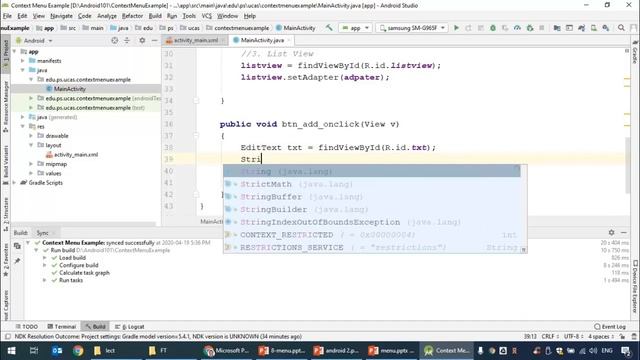The image size is (640, 360).
Task: Hide the Build panel with minus icon
Action: (624, 232)
